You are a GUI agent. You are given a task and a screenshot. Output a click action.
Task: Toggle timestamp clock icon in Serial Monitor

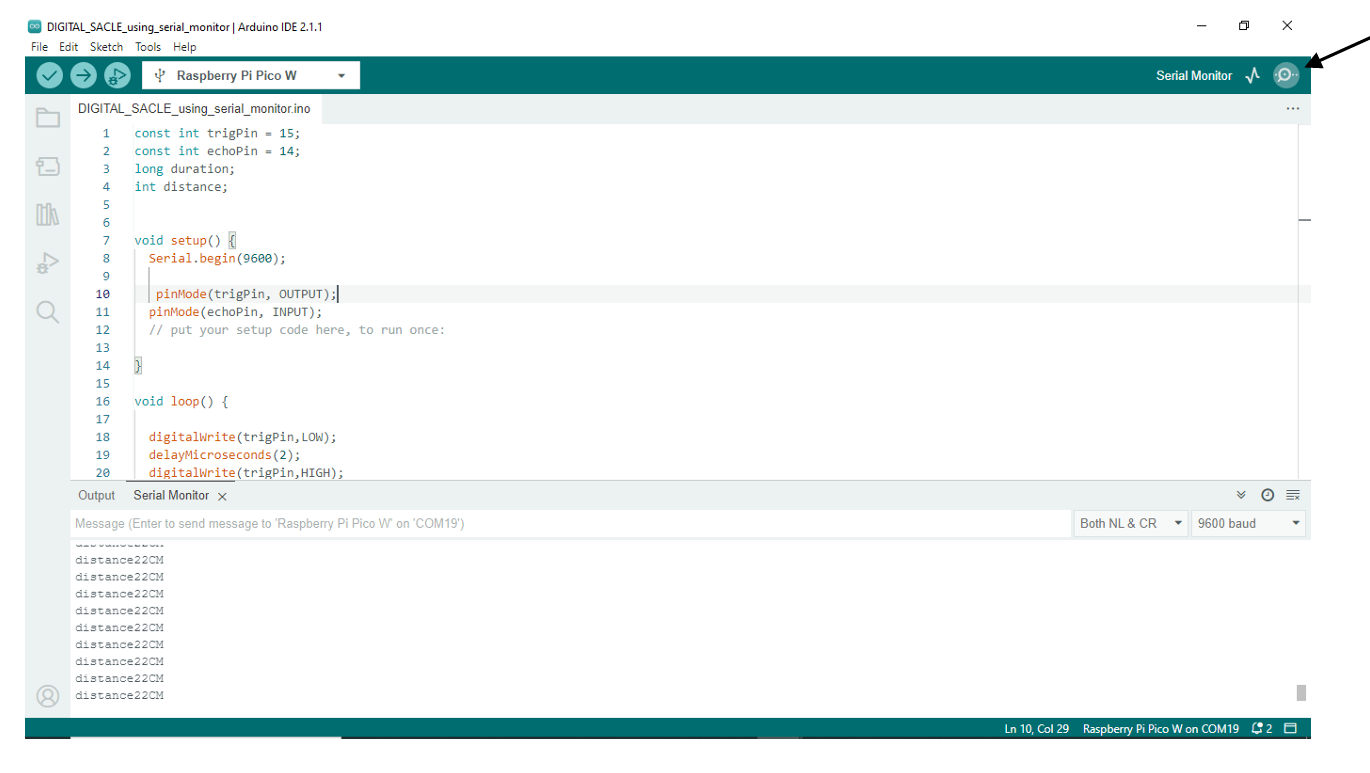point(1268,495)
